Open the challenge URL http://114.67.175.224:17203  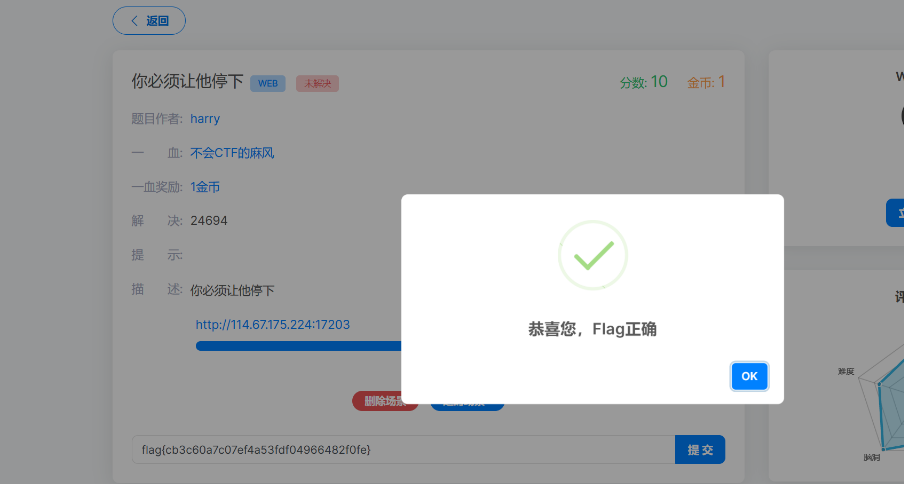(x=273, y=324)
